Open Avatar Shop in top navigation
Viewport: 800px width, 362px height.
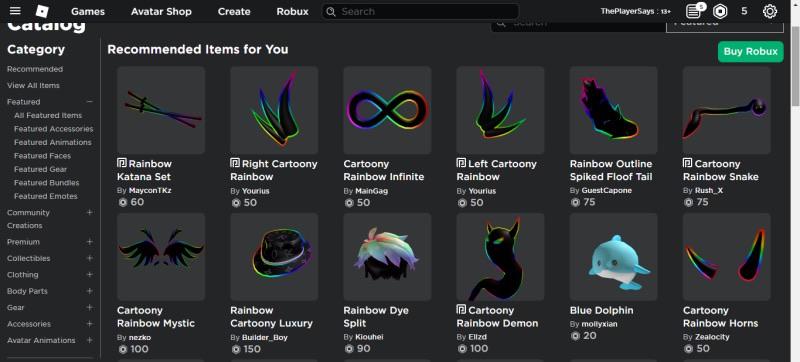click(x=161, y=11)
